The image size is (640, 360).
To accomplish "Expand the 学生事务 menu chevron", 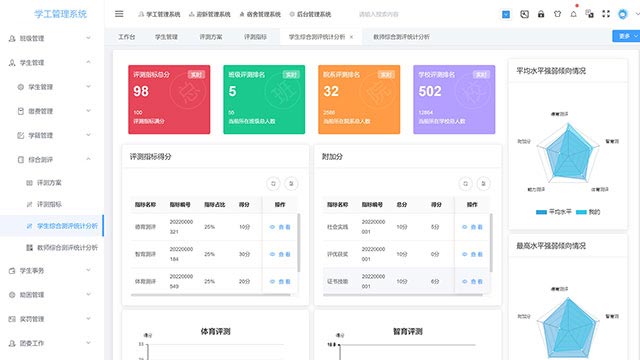I will click(88, 270).
